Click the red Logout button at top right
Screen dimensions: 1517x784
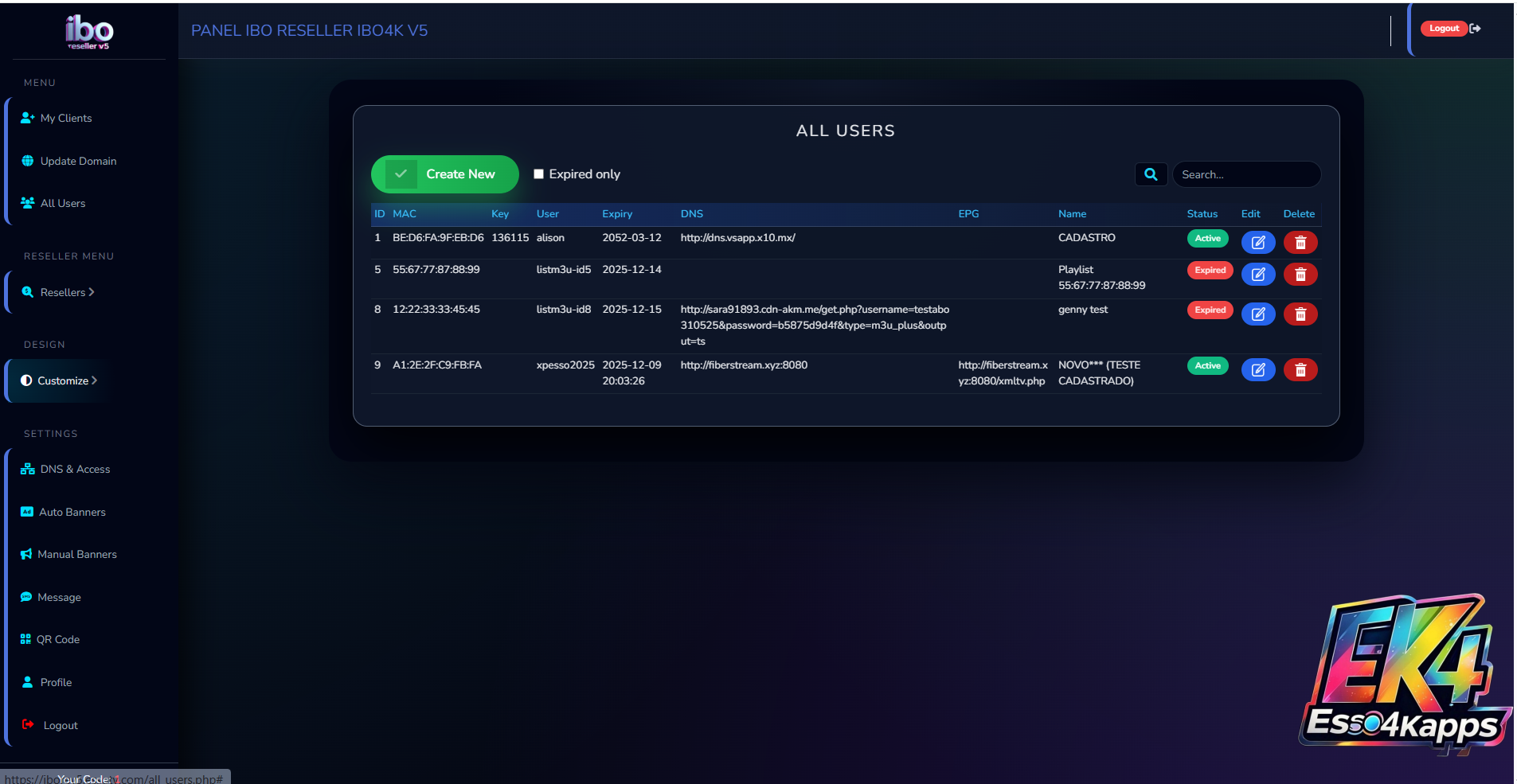(1443, 29)
